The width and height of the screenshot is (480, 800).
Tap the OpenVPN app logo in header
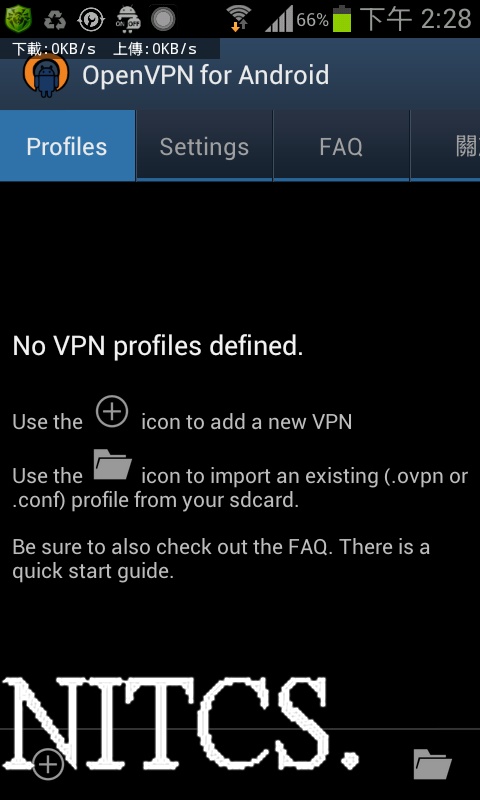[45, 76]
